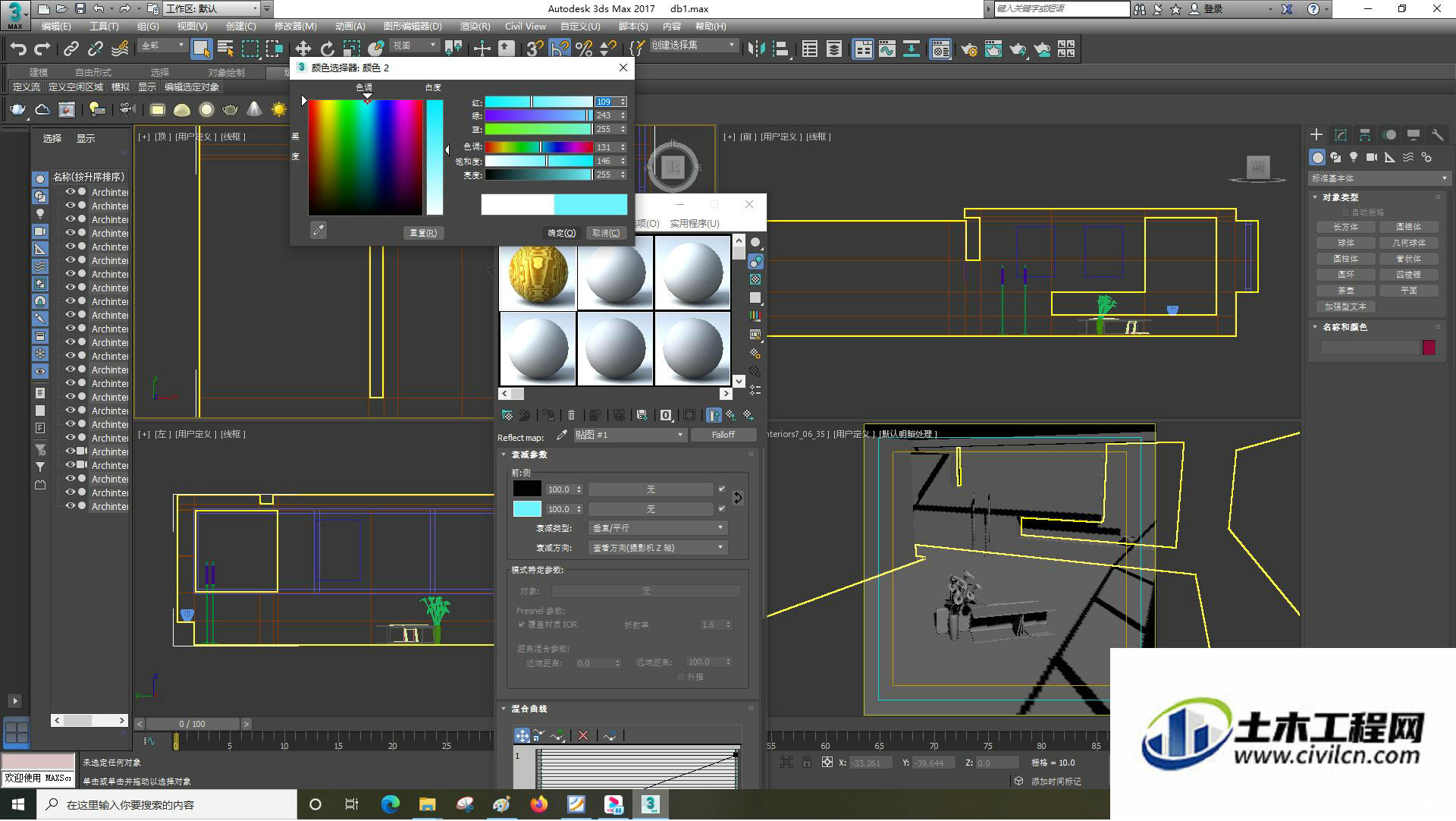Click the Redo arrow in main toolbar

tap(42, 49)
